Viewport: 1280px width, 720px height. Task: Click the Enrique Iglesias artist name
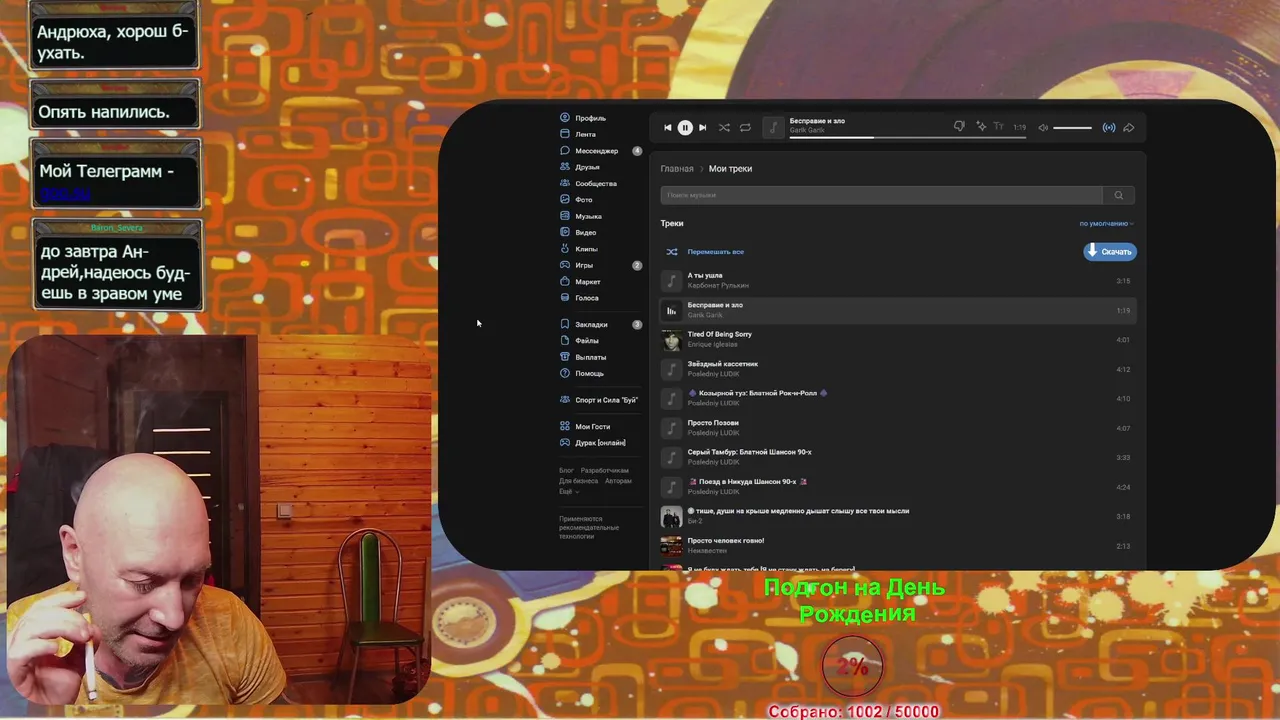712,345
